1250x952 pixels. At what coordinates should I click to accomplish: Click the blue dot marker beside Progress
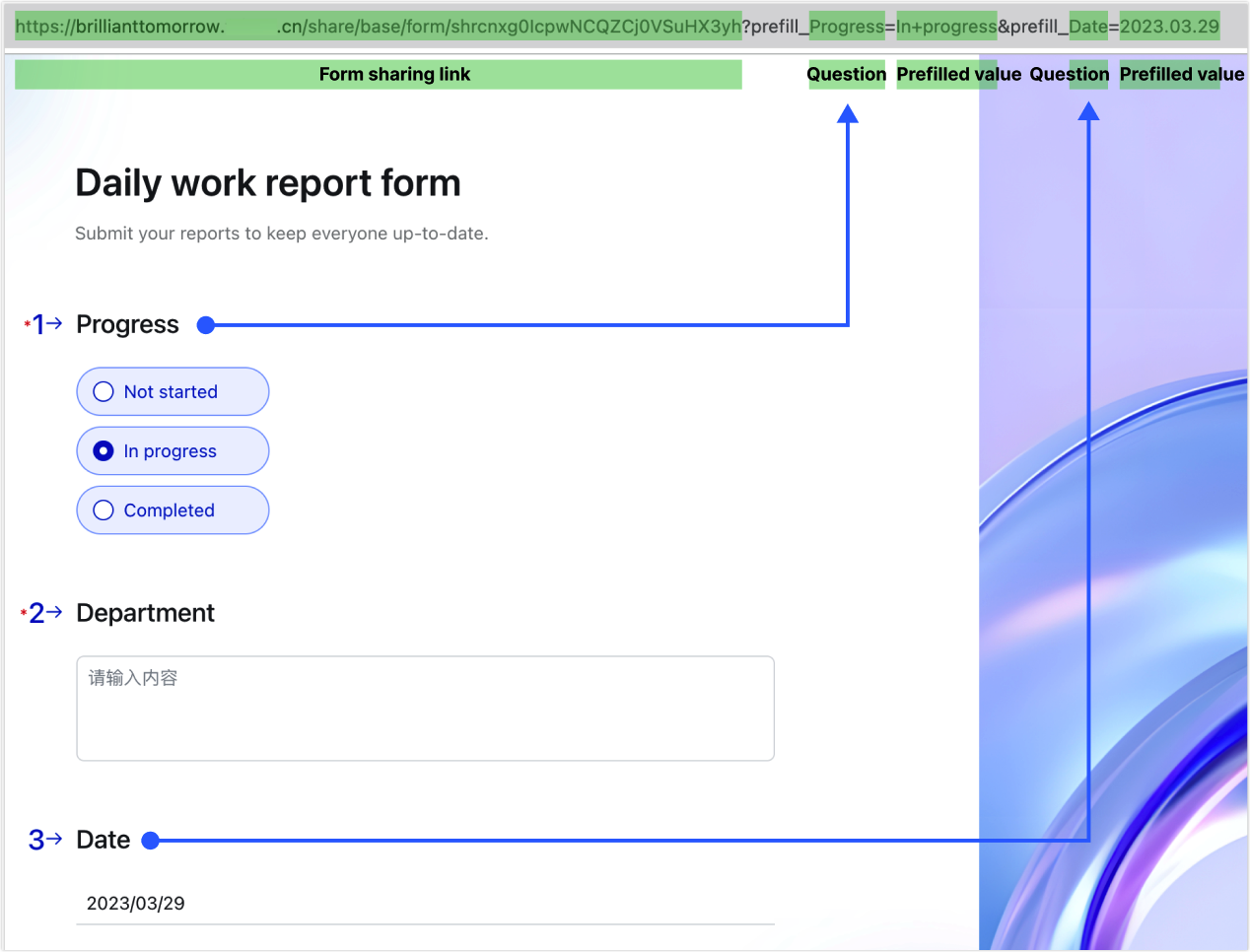[206, 324]
